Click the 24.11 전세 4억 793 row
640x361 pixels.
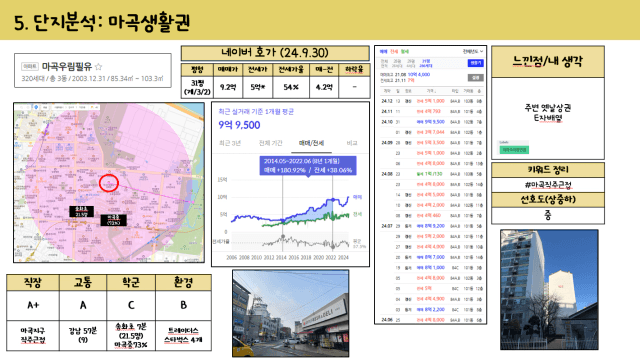pyautogui.click(x=431, y=111)
